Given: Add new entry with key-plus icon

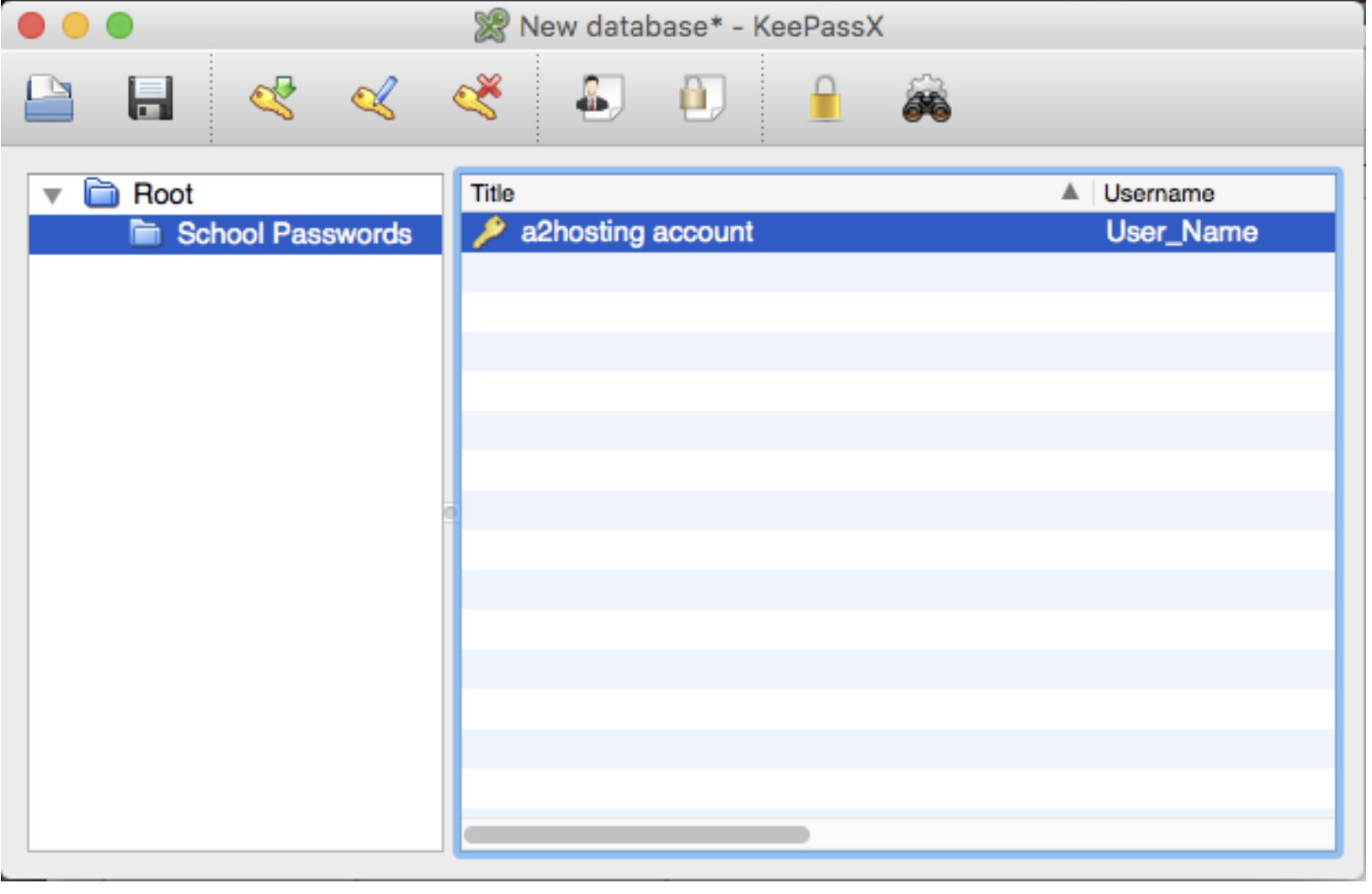Looking at the screenshot, I should (x=273, y=98).
